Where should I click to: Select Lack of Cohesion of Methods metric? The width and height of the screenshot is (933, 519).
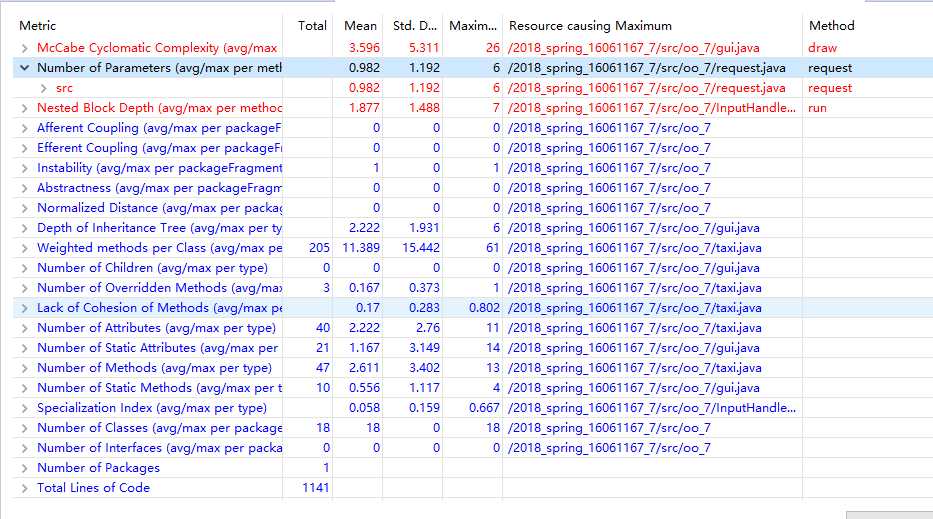[x=159, y=308]
